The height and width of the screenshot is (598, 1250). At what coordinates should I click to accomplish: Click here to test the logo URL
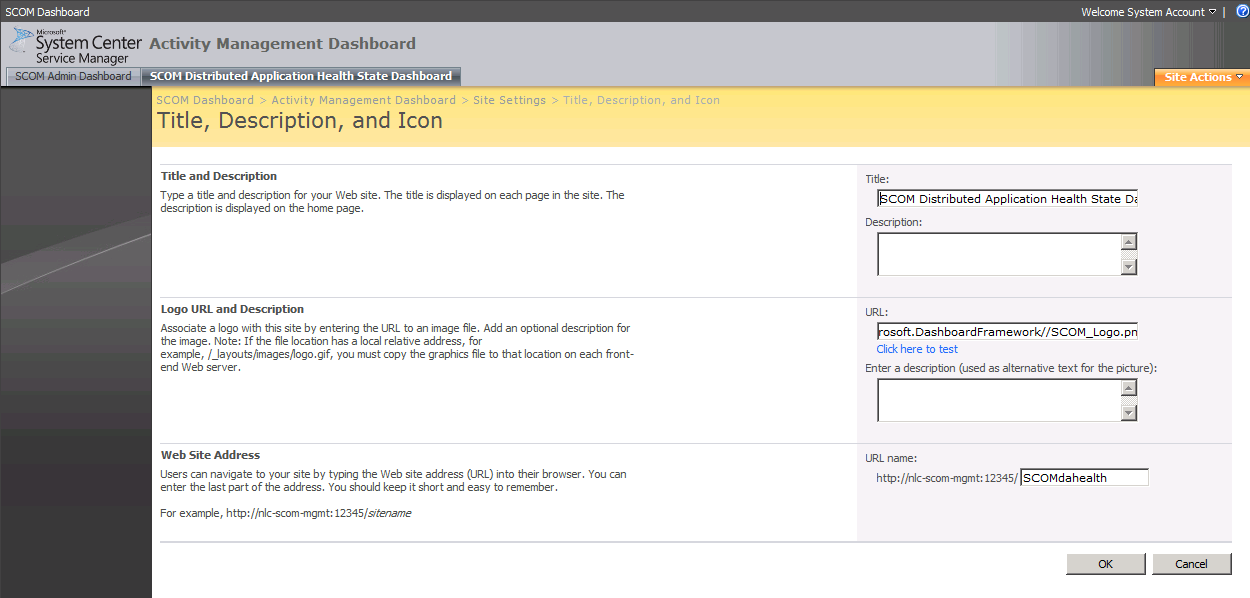(x=917, y=348)
